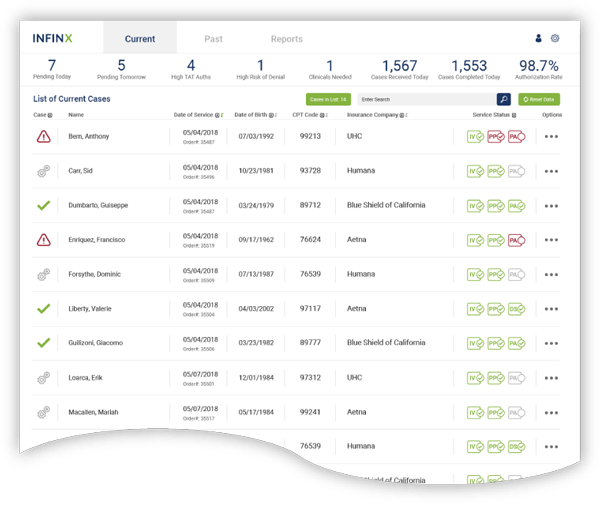Open options menu for Bern, Anthony
600x523 pixels.
tap(551, 137)
